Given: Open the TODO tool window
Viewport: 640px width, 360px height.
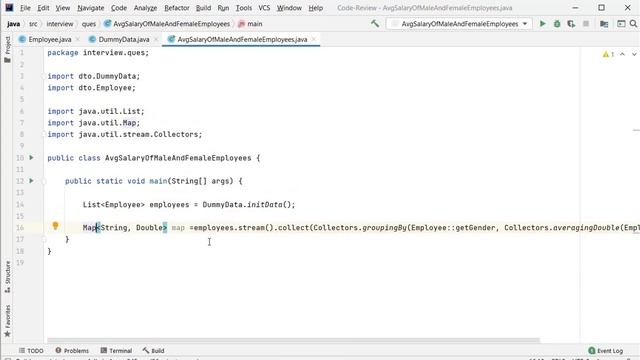Looking at the screenshot, I should point(31,351).
